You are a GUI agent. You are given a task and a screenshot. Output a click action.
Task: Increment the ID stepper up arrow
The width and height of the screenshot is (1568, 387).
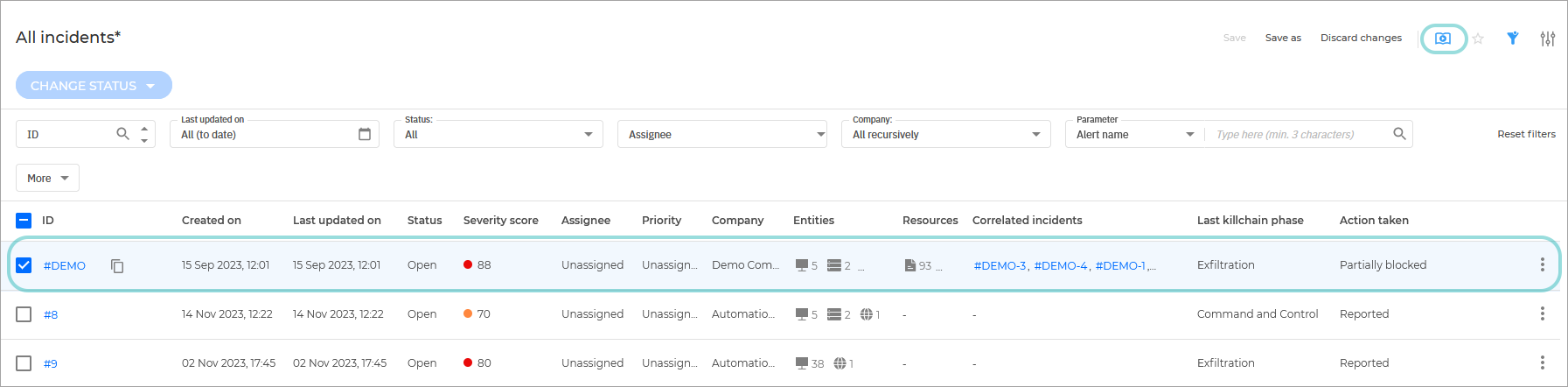144,128
